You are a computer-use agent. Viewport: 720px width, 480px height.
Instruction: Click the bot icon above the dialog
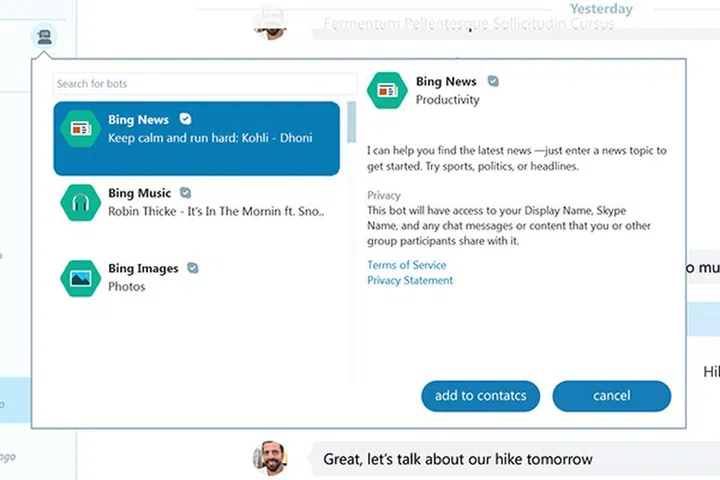click(44, 38)
